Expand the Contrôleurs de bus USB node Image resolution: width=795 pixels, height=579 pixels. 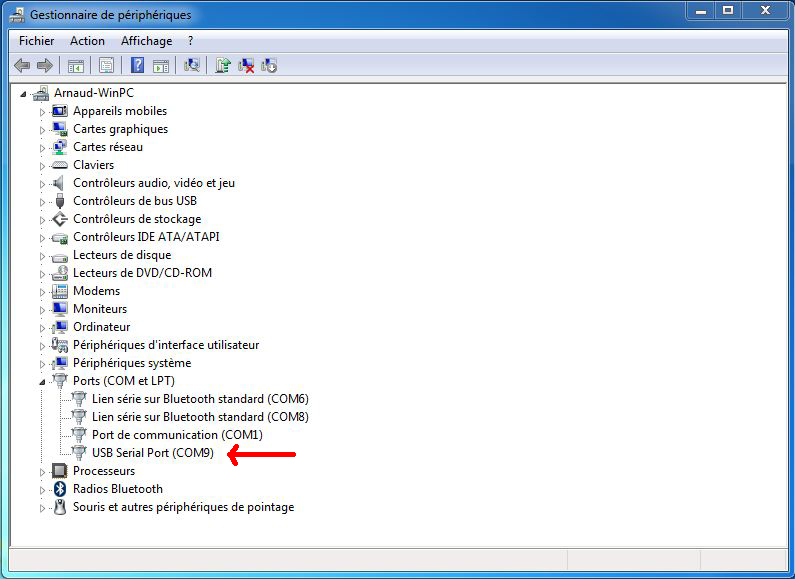tap(43, 202)
